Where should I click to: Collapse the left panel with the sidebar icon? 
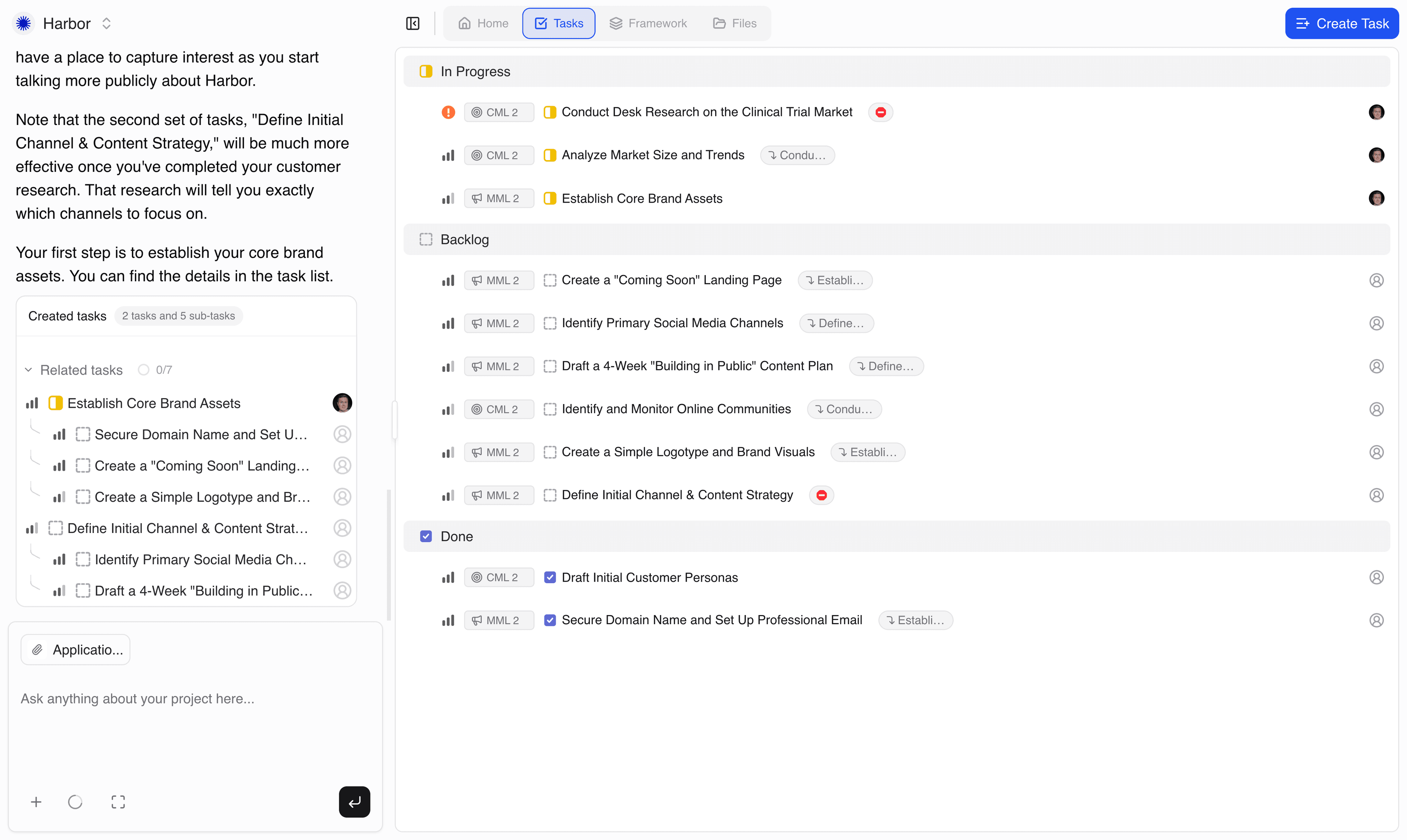pyautogui.click(x=413, y=23)
